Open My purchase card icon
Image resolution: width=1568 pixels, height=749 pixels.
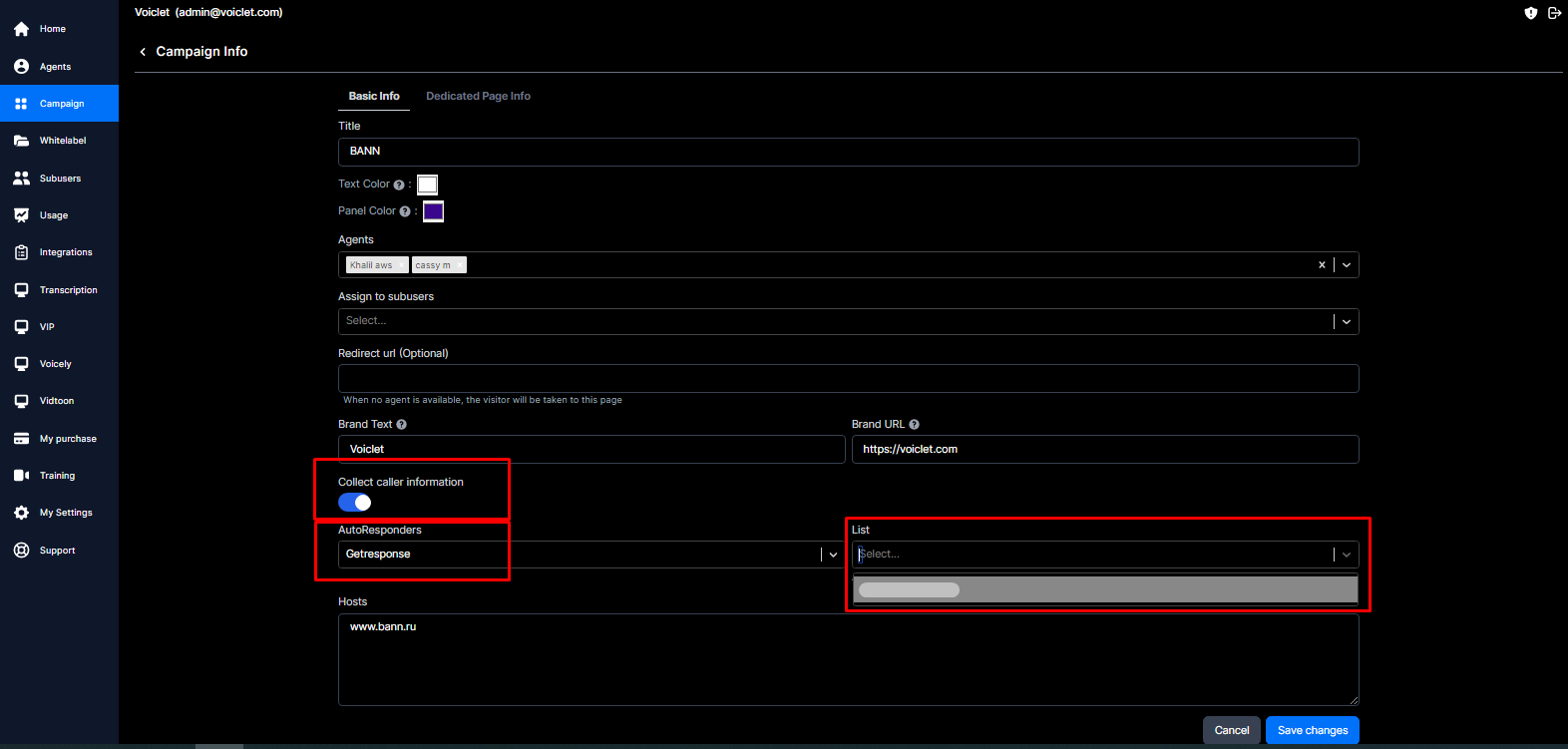[21, 439]
